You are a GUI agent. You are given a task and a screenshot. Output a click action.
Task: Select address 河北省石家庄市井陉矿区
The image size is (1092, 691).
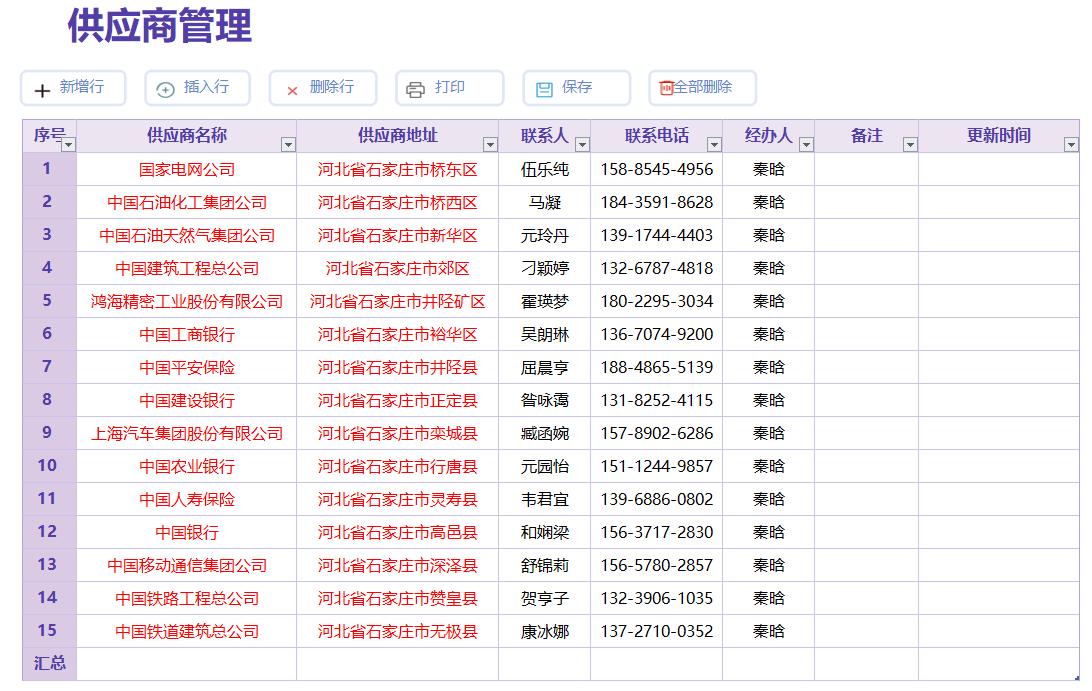[398, 302]
